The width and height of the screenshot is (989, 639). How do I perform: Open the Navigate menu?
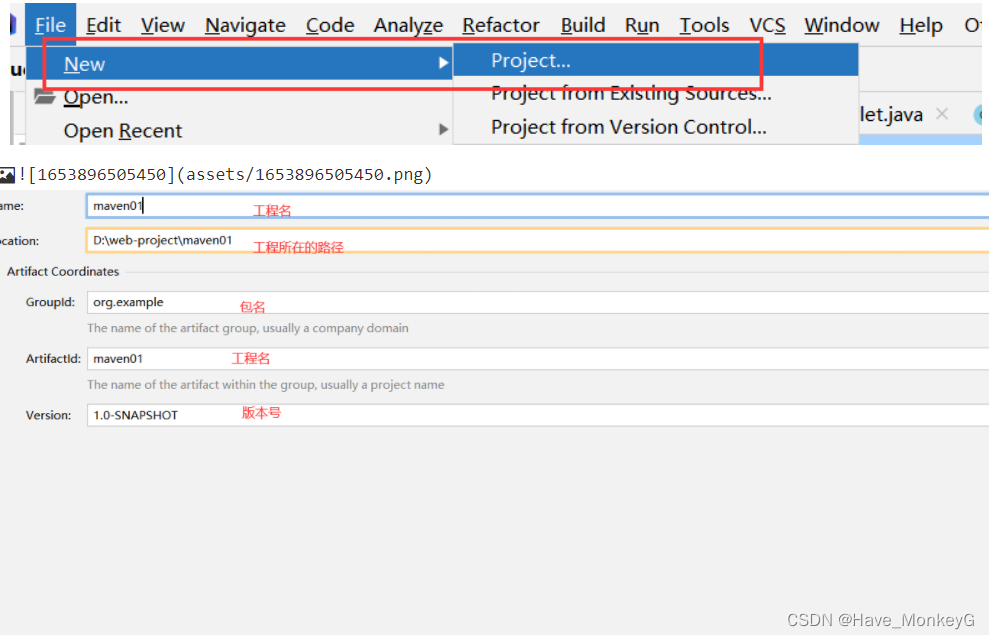[x=245, y=25]
